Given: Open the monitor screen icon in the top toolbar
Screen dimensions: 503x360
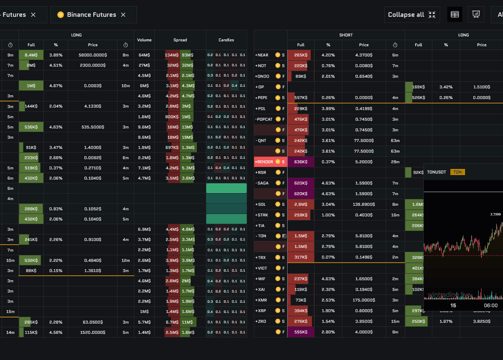Looking at the screenshot, I should pyautogui.click(x=476, y=15).
